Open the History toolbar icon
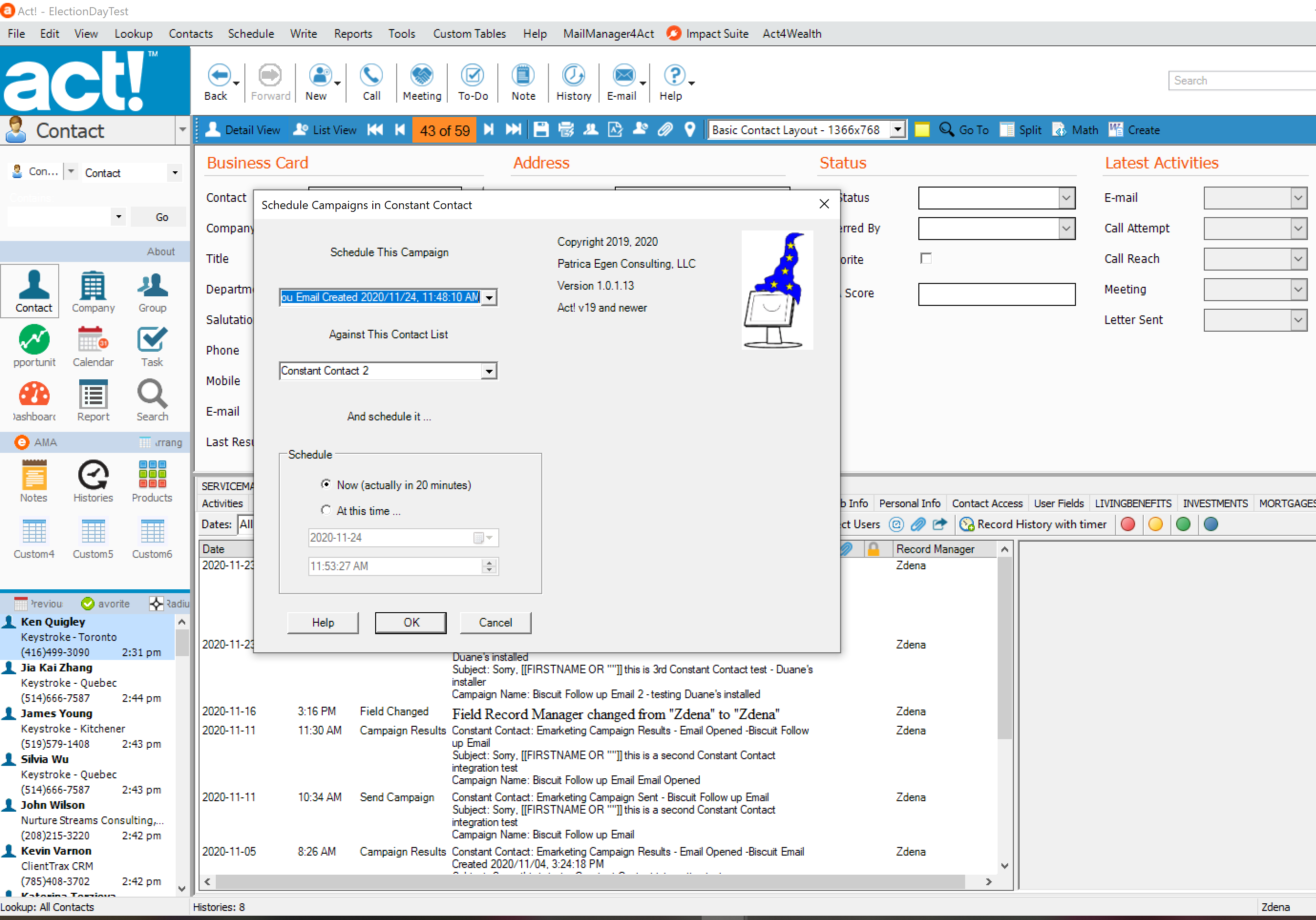The width and height of the screenshot is (1316, 920). pos(574,82)
